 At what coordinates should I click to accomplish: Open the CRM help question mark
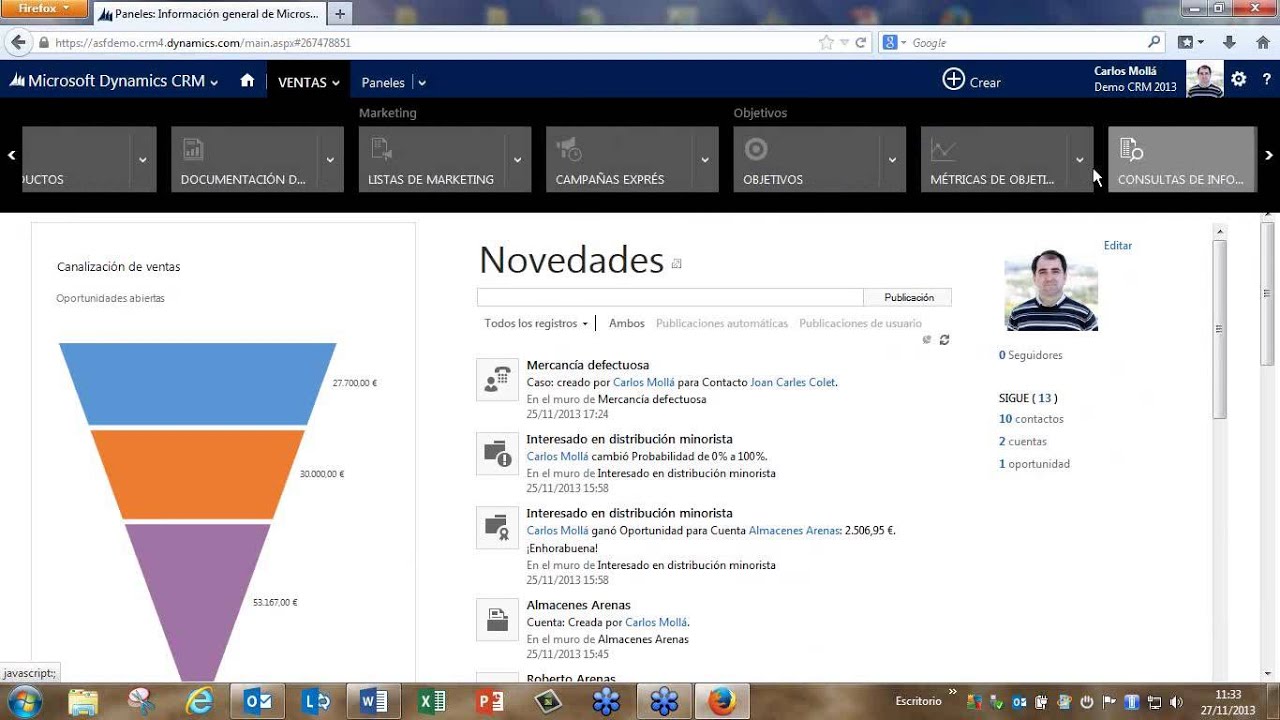pyautogui.click(x=1266, y=79)
